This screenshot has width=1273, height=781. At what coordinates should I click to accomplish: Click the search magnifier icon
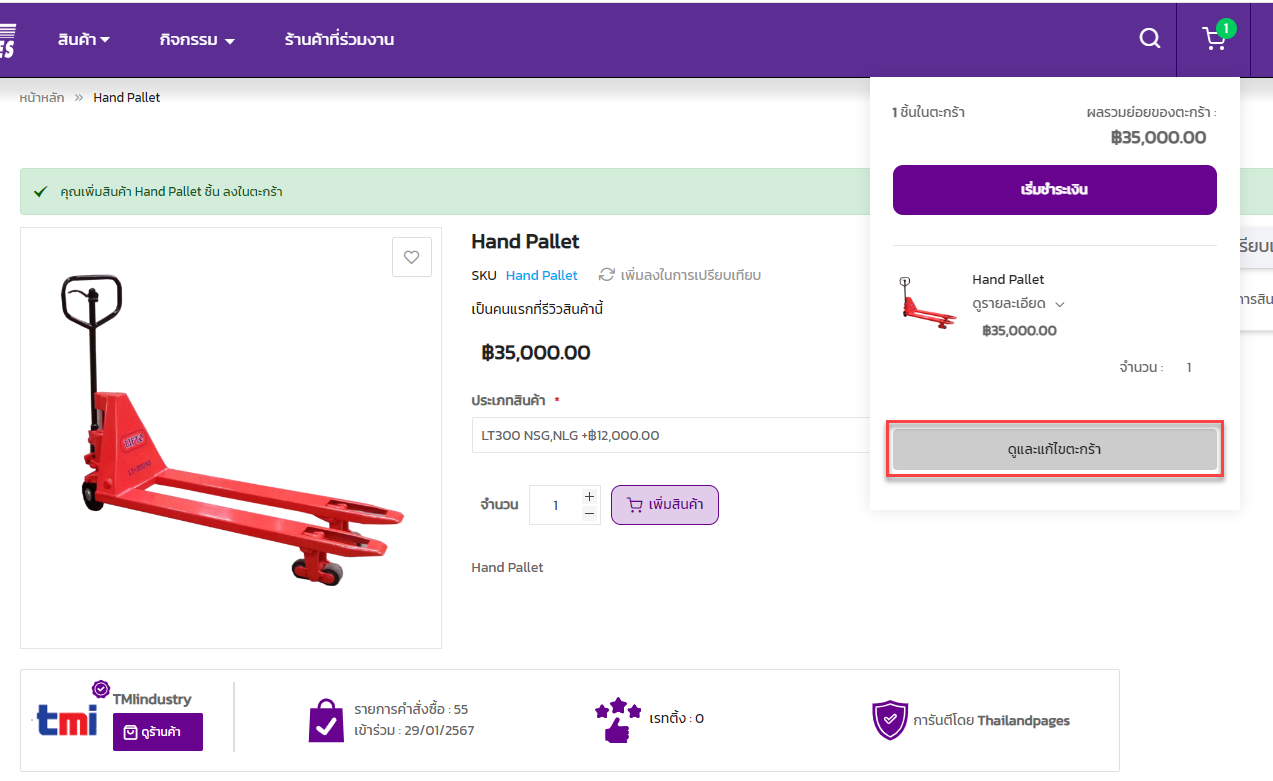(x=1150, y=39)
